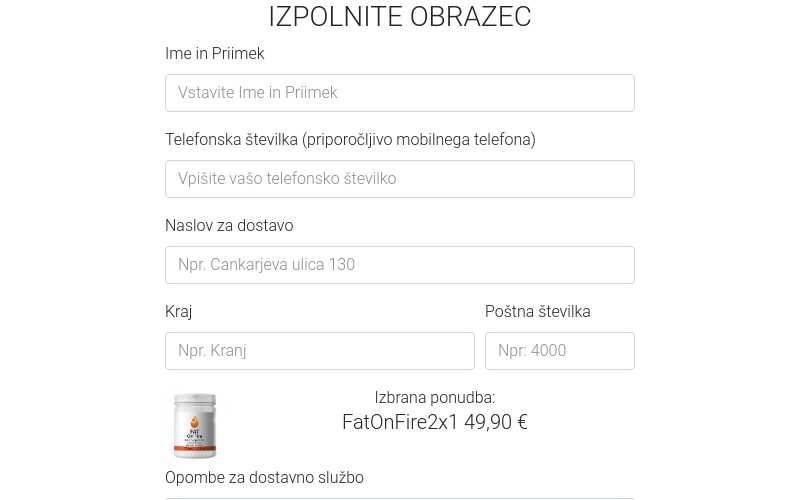Click the "Telefonska številka" label text

point(232,140)
